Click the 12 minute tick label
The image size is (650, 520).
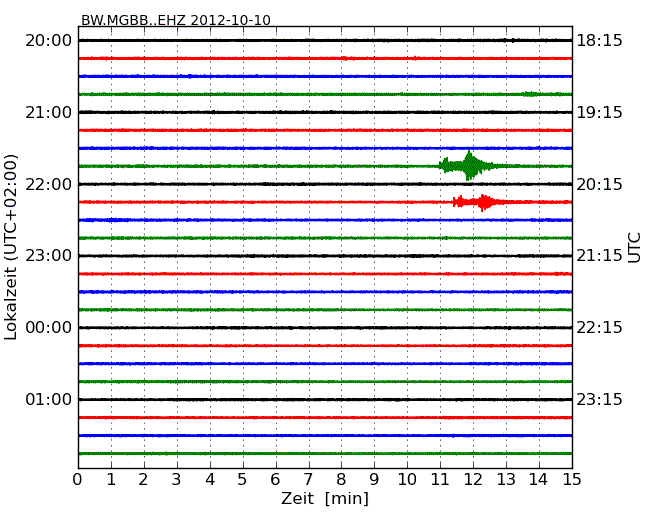[473, 479]
